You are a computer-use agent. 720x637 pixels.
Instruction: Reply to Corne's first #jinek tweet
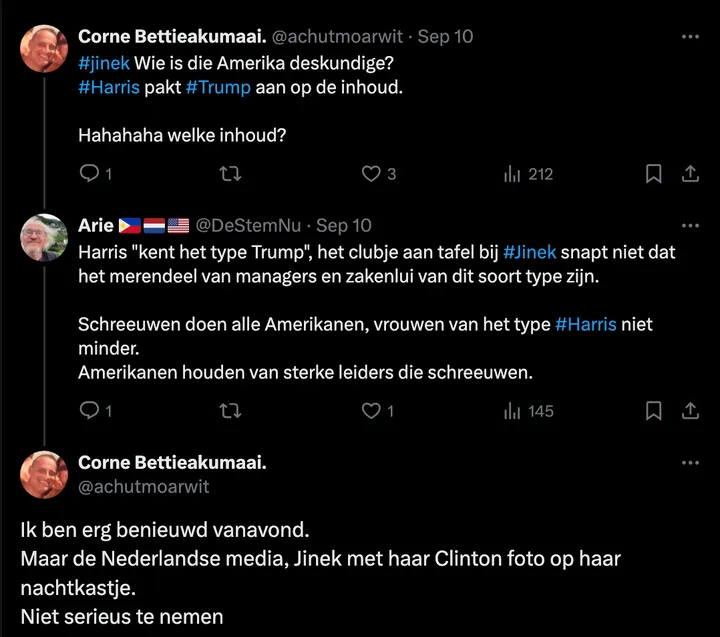88,174
